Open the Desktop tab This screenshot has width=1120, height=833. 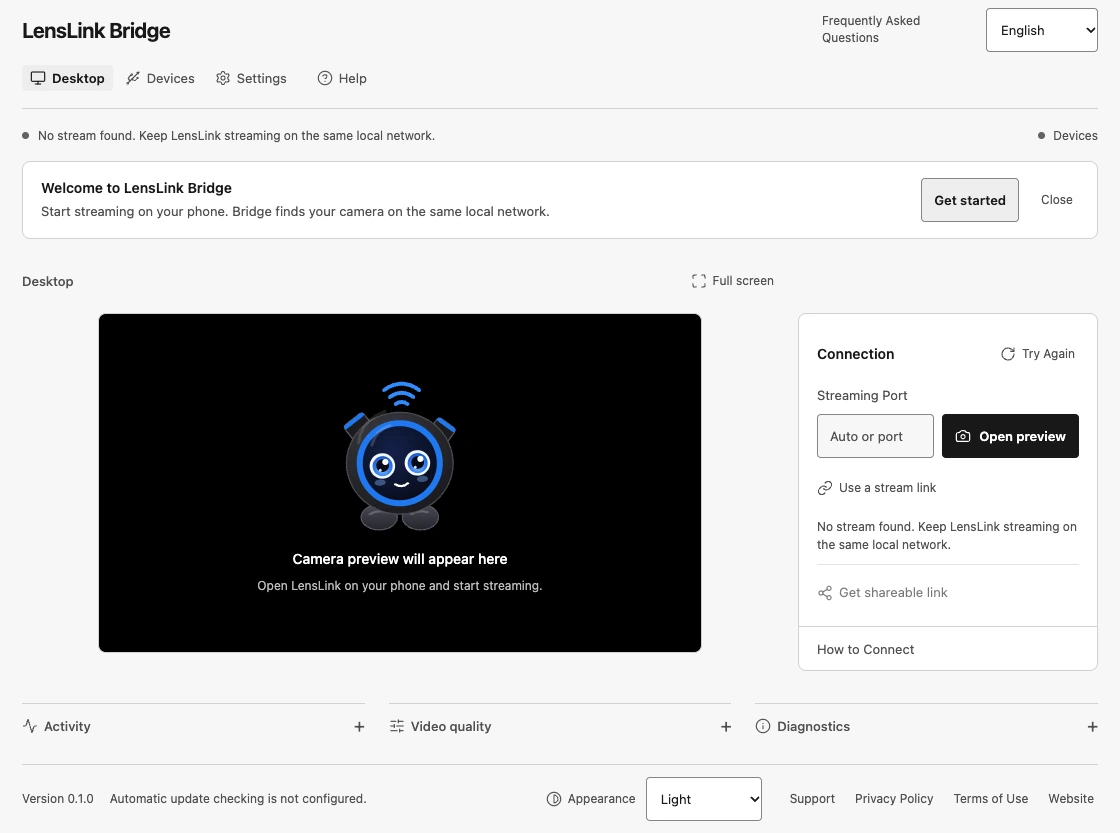point(67,79)
